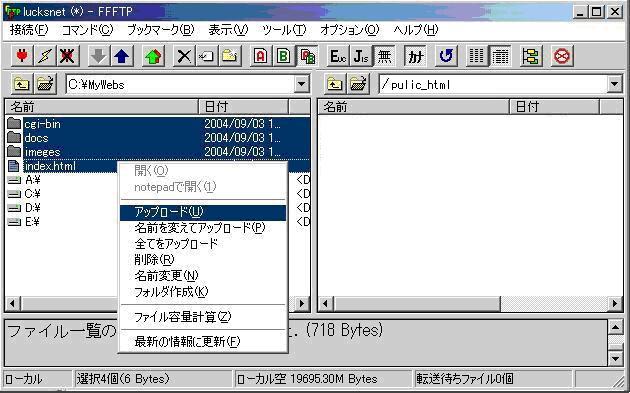Toggle no kanji conversion 無 button
The image size is (630, 393).
point(384,56)
